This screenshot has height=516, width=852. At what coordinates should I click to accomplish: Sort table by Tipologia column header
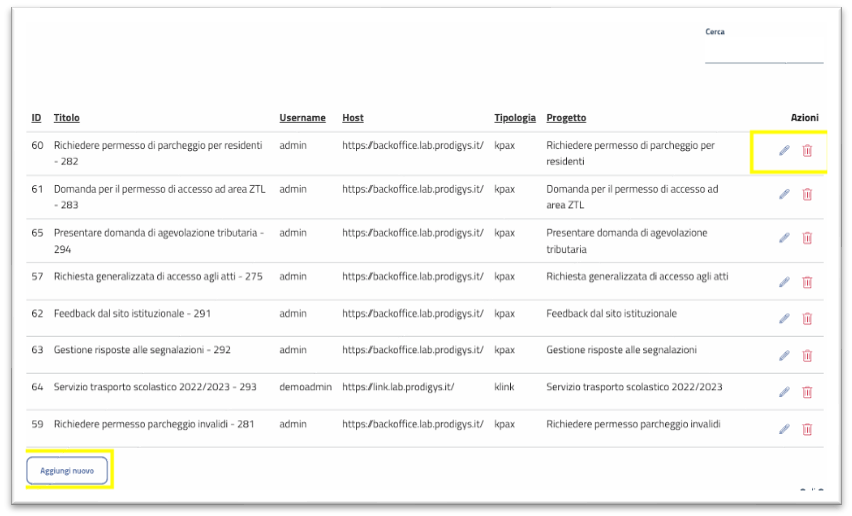coord(514,118)
